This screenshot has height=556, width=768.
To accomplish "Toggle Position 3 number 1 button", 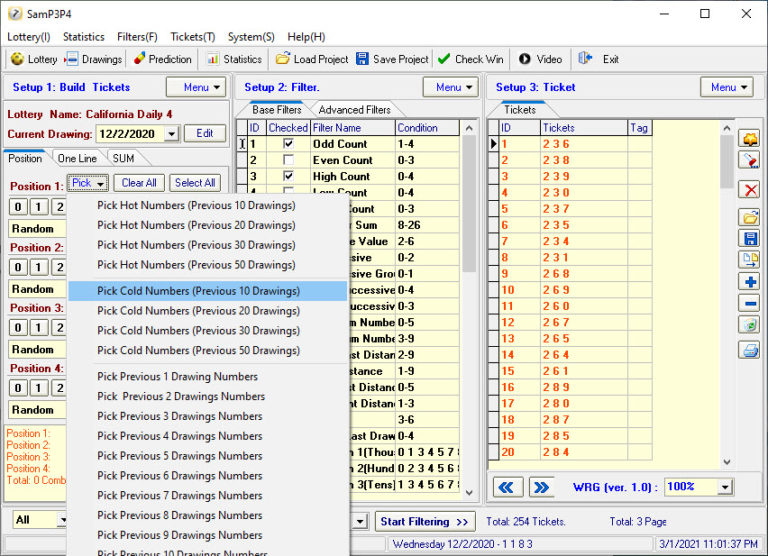I will pos(39,327).
